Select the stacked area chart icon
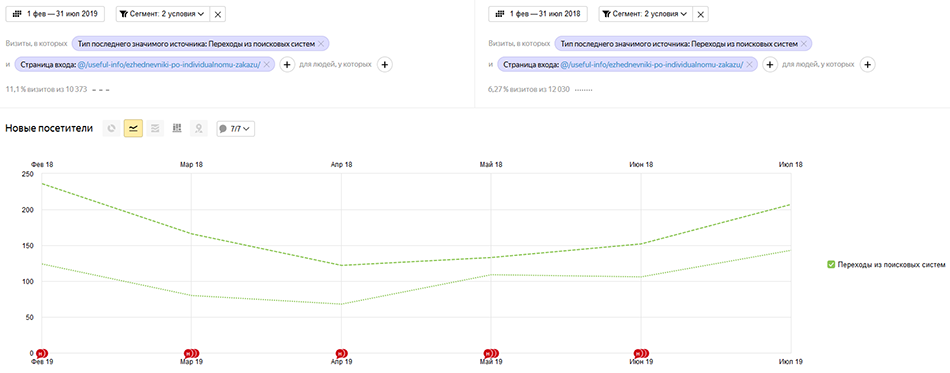 [155, 128]
